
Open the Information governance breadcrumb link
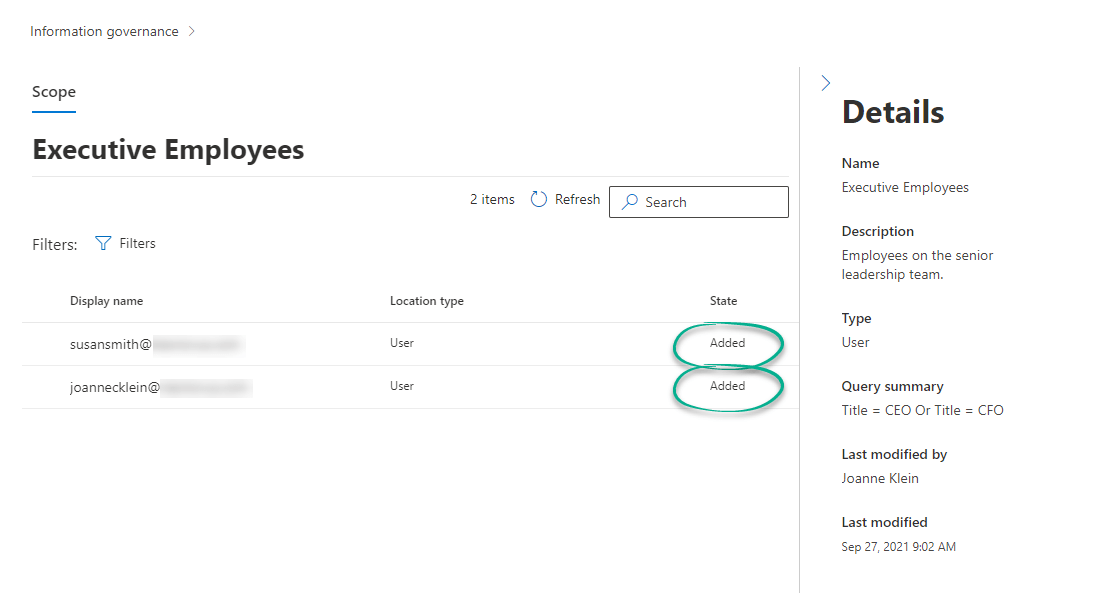(103, 31)
